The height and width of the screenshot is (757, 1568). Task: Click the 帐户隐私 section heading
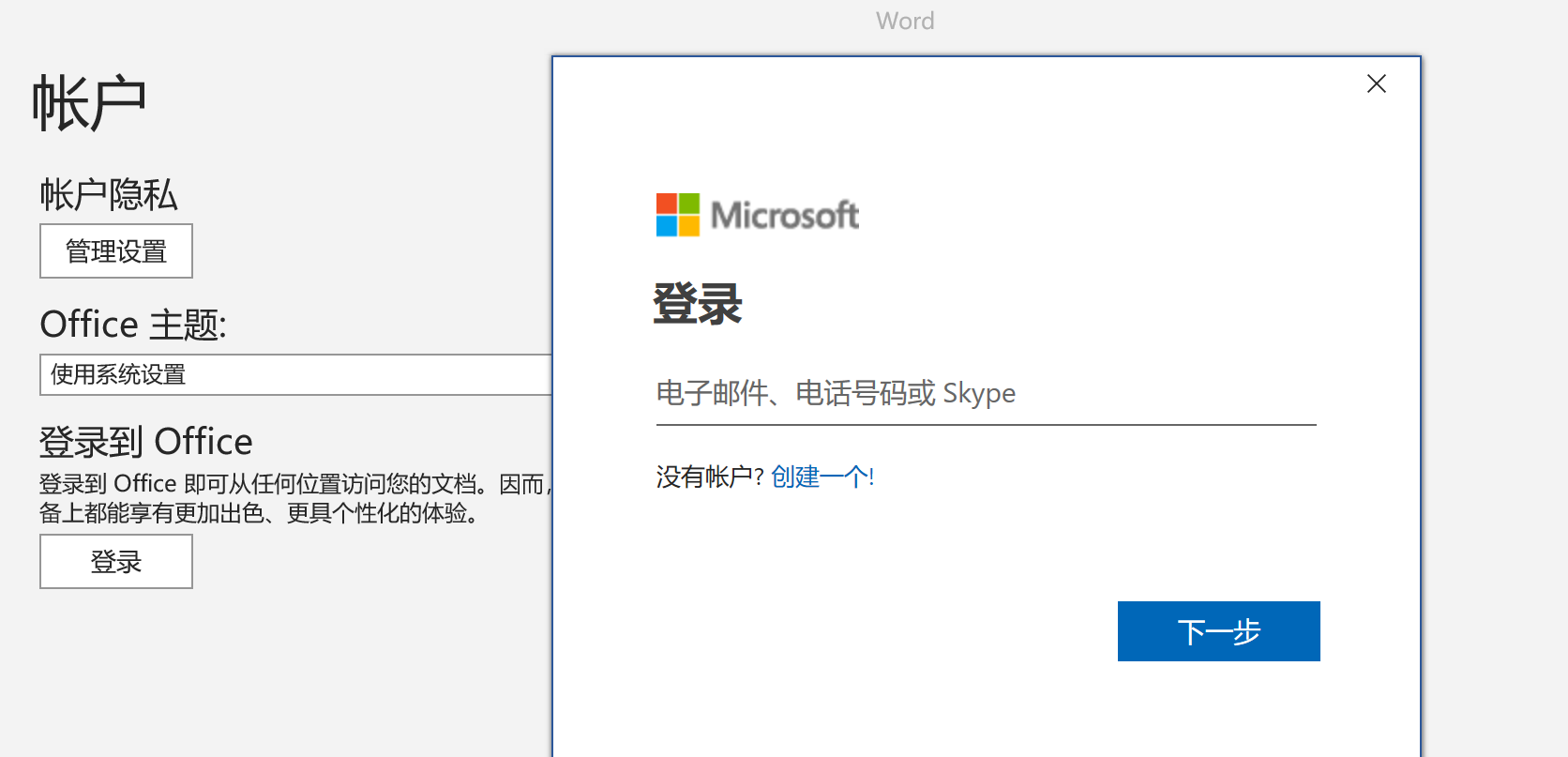pyautogui.click(x=109, y=194)
